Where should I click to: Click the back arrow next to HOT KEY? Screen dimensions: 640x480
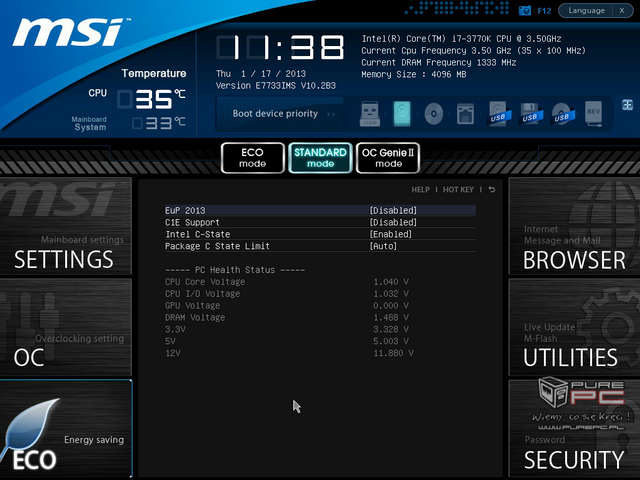(x=492, y=190)
